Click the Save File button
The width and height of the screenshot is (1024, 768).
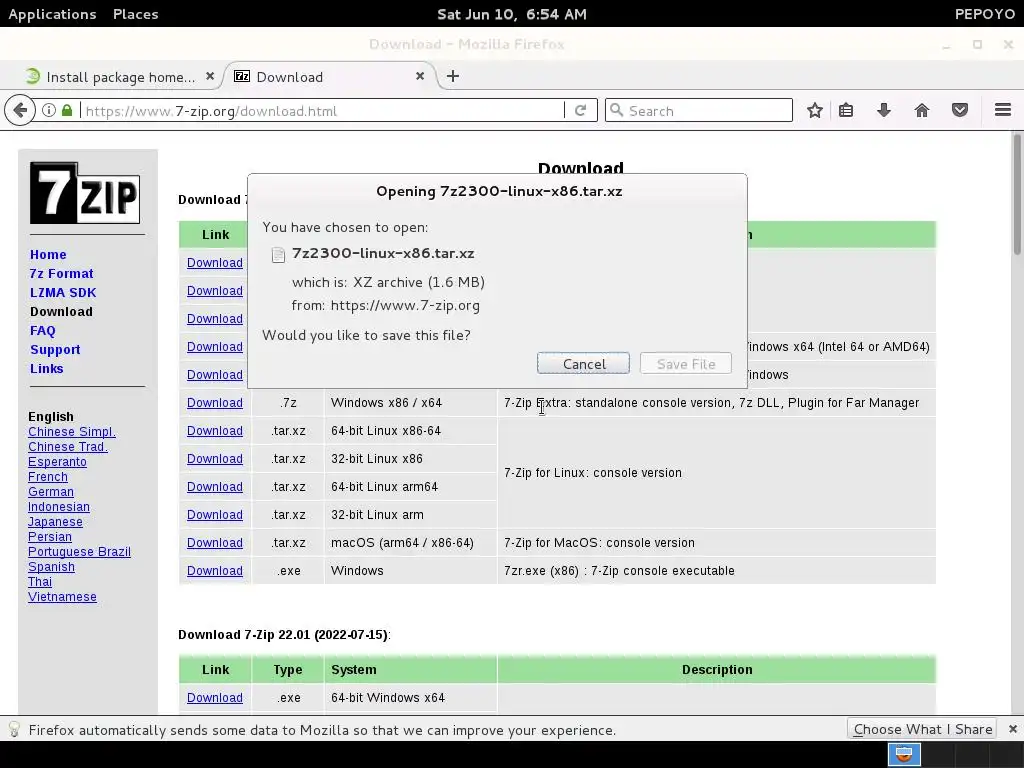(686, 364)
